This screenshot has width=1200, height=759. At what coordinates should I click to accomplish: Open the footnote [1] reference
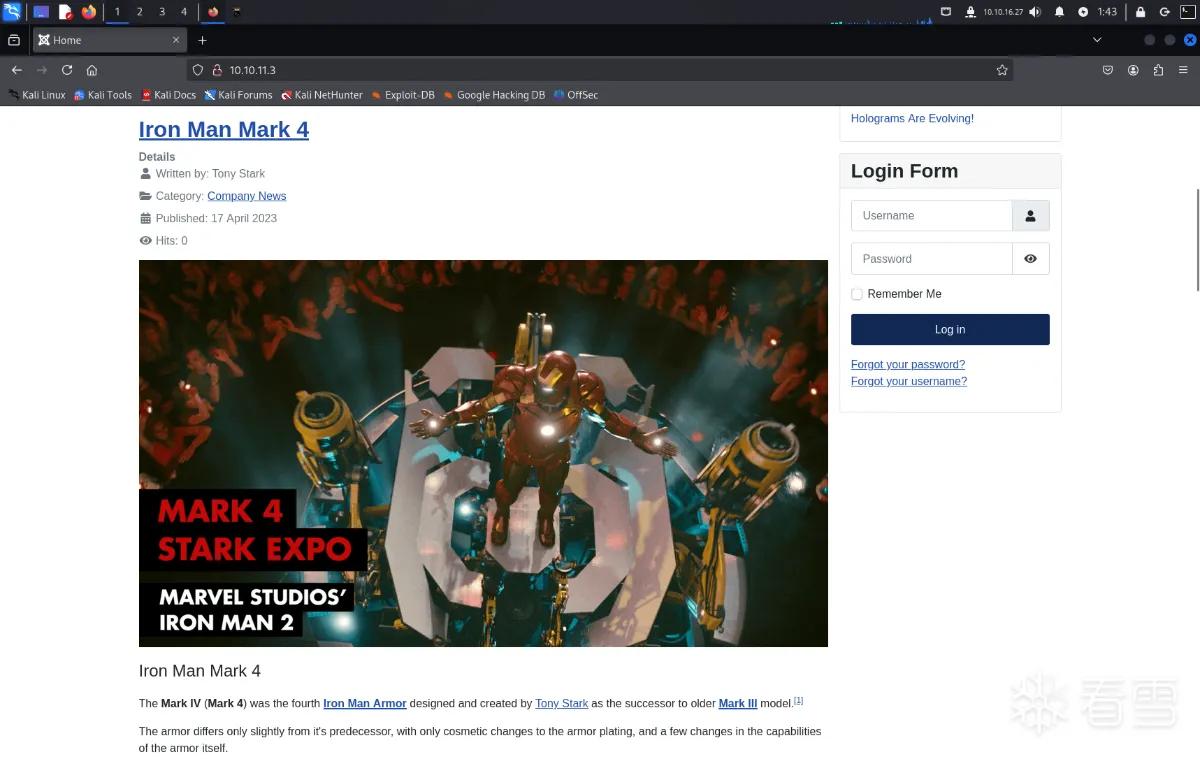click(x=798, y=700)
